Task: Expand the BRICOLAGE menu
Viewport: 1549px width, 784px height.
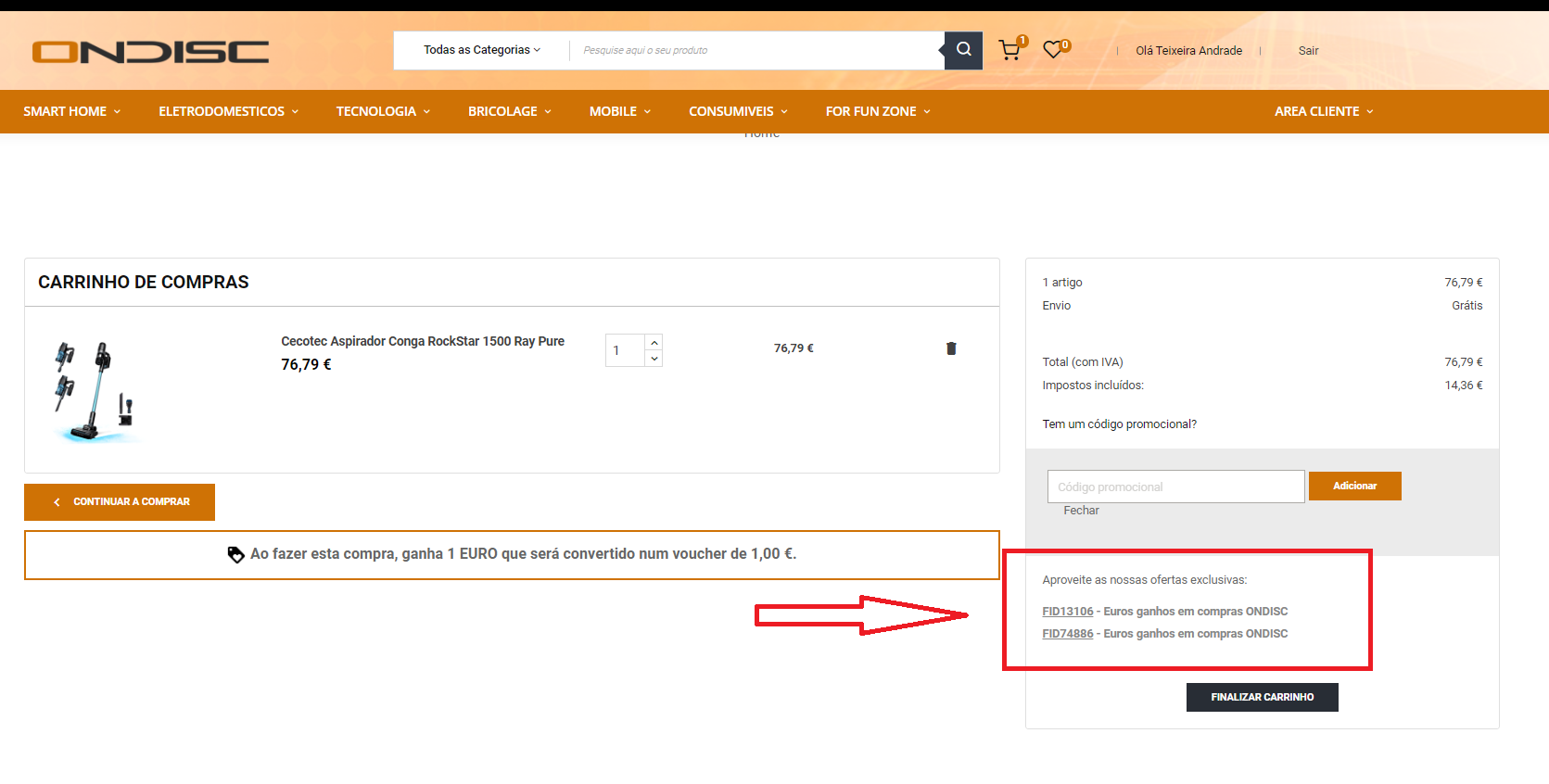Action: 509,111
